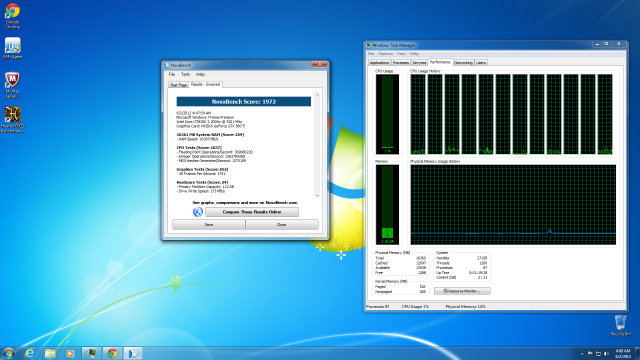Click NovaBench results scrollbar up arrow

pyautogui.click(x=317, y=95)
